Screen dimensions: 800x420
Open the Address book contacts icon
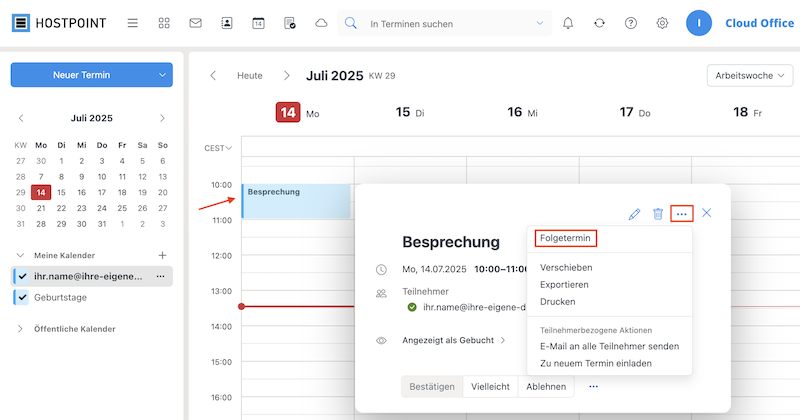point(227,23)
